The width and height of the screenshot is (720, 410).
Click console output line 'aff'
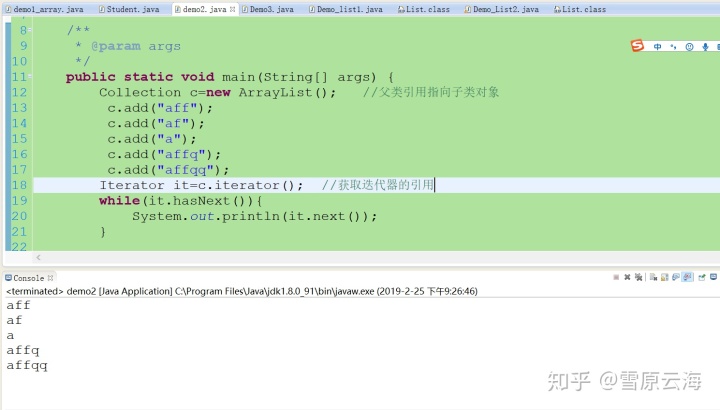(x=18, y=305)
